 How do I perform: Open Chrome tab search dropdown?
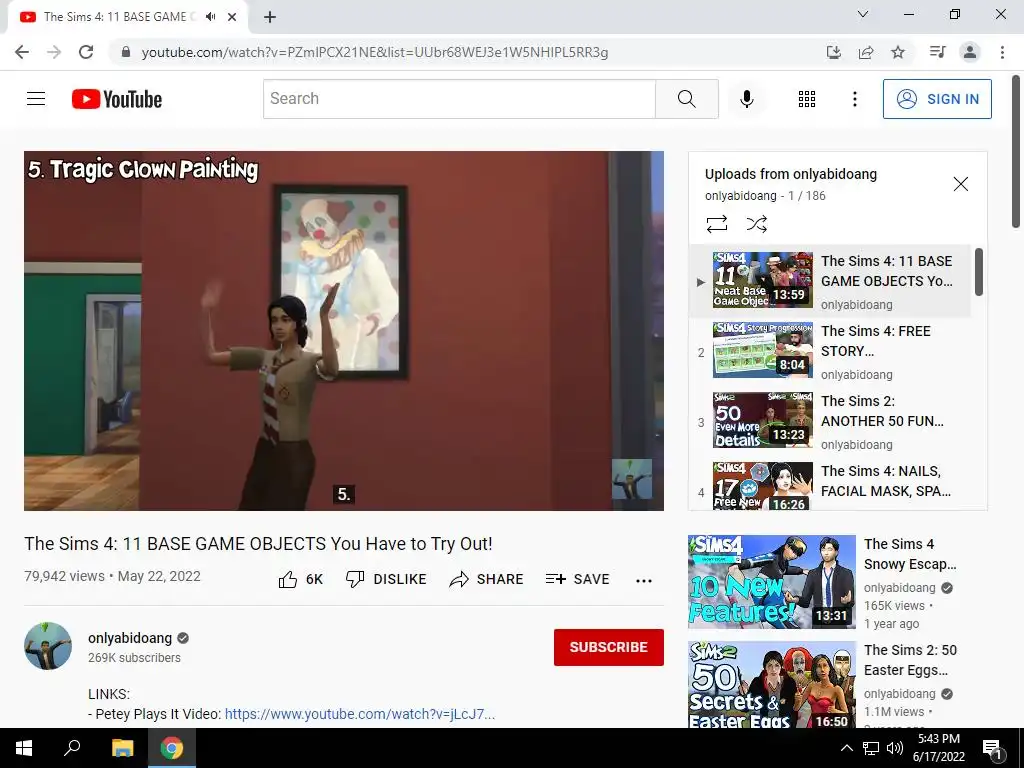pyautogui.click(x=863, y=14)
